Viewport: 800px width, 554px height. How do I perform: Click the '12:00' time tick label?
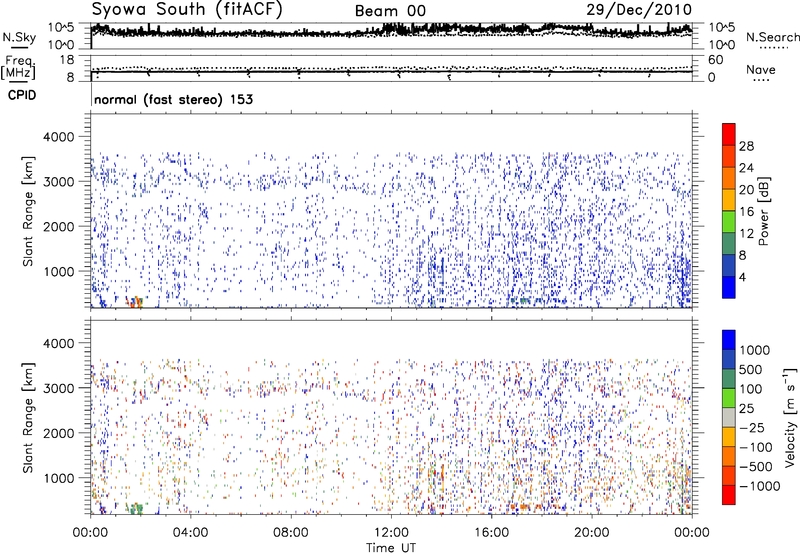point(391,533)
